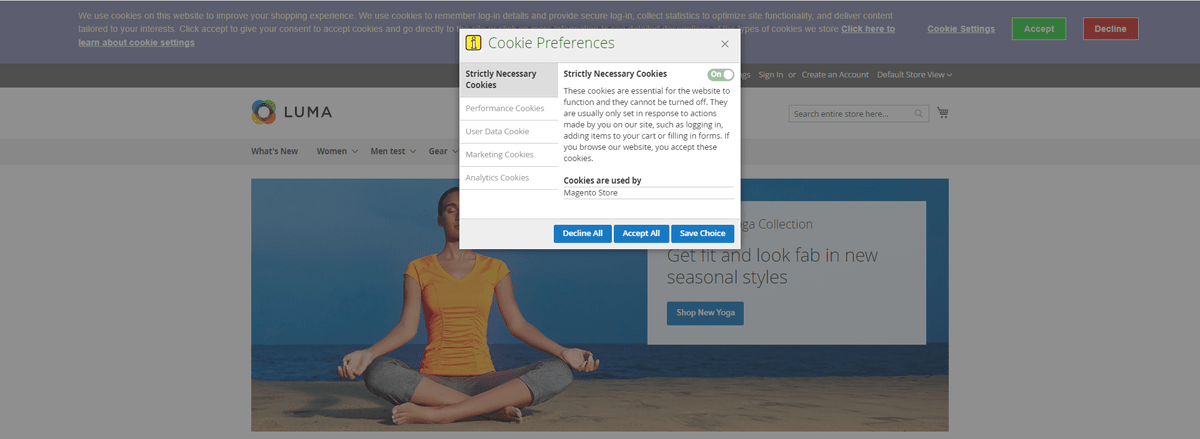Toggle the Strictly Necessary Cookies switch
This screenshot has height=439, width=1200.
coord(720,74)
